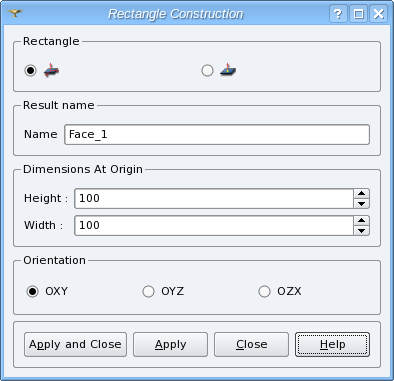The width and height of the screenshot is (394, 381).
Task: Decrease Height with the down arrow
Action: click(x=362, y=203)
